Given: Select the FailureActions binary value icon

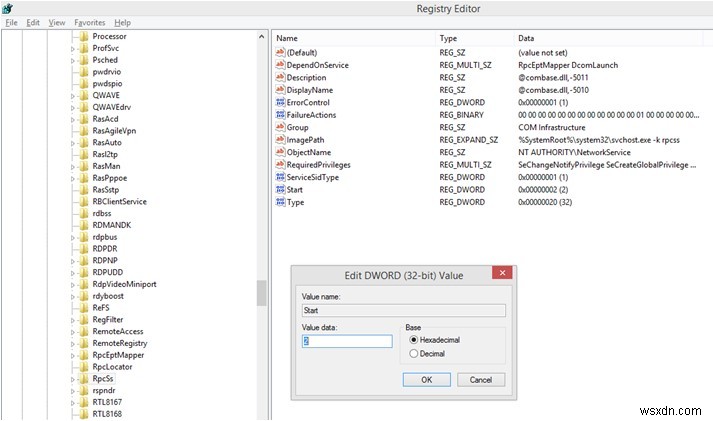Looking at the screenshot, I should (280, 115).
